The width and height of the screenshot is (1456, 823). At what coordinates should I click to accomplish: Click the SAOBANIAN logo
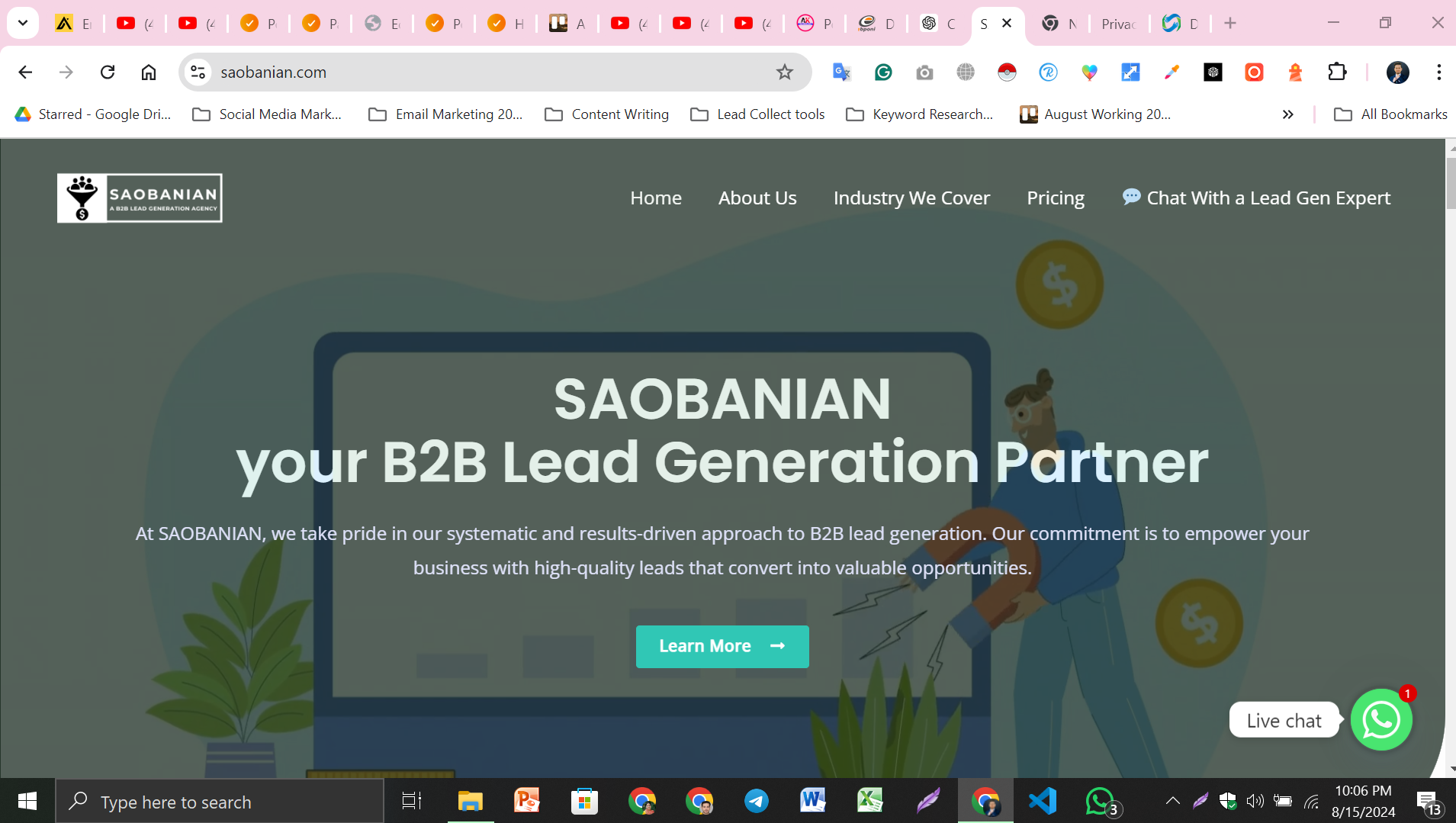click(x=140, y=198)
